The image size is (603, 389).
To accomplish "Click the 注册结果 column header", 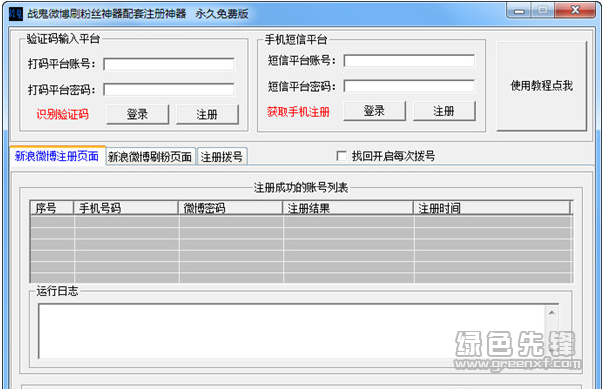I will (x=348, y=208).
